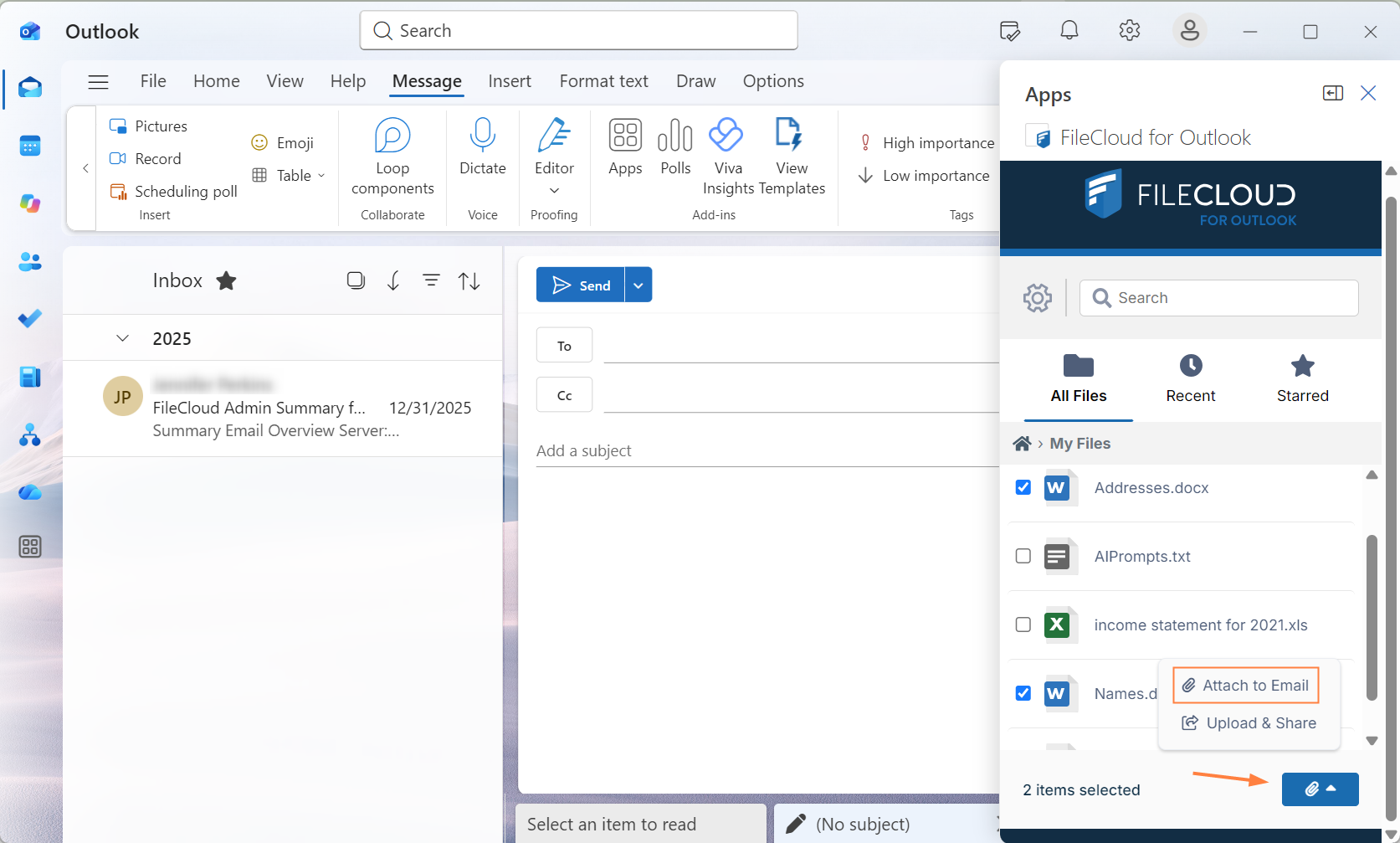Switch to the Home tab
Screen dimensions: 1400x843
(x=217, y=81)
